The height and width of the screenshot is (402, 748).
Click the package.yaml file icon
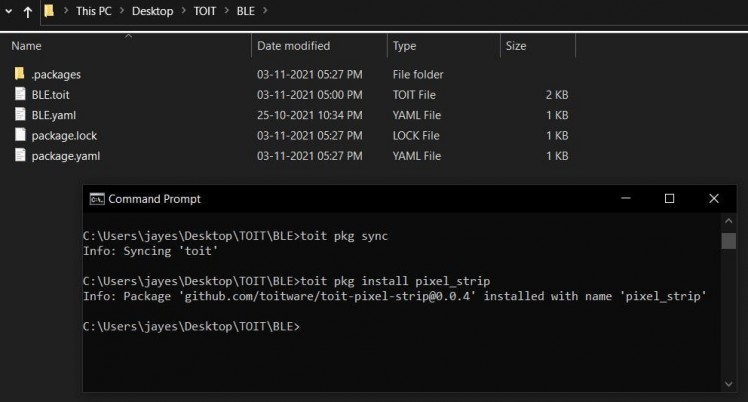point(19,156)
